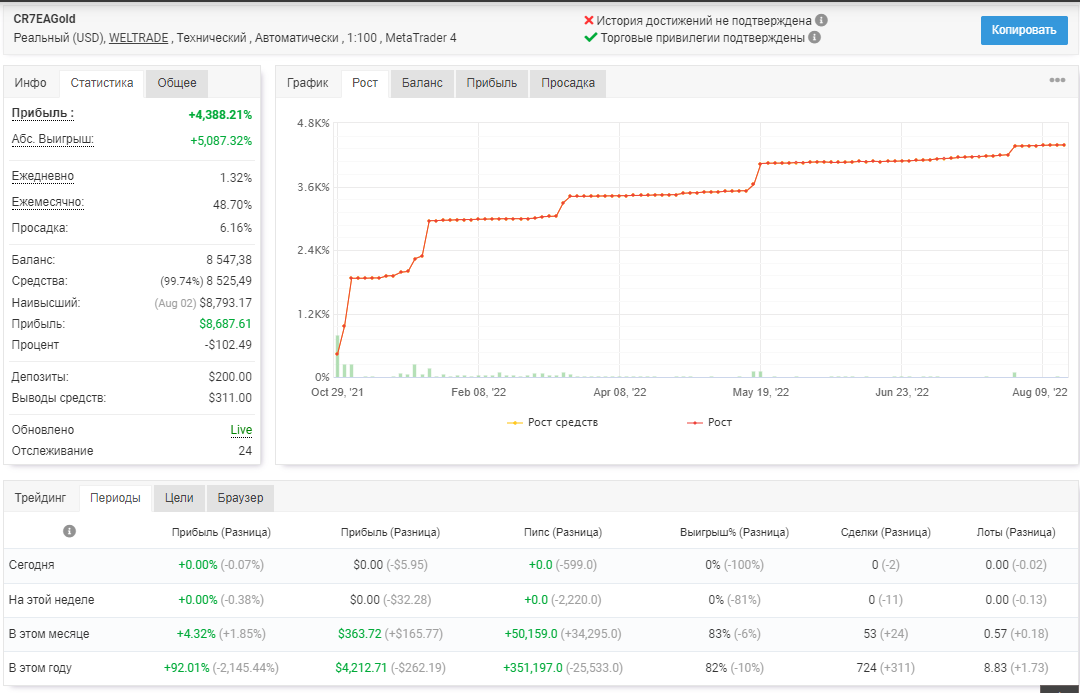Viewport: 1080px width, 693px height.
Task: Click the На этой неделе row label
Action: coord(52,600)
